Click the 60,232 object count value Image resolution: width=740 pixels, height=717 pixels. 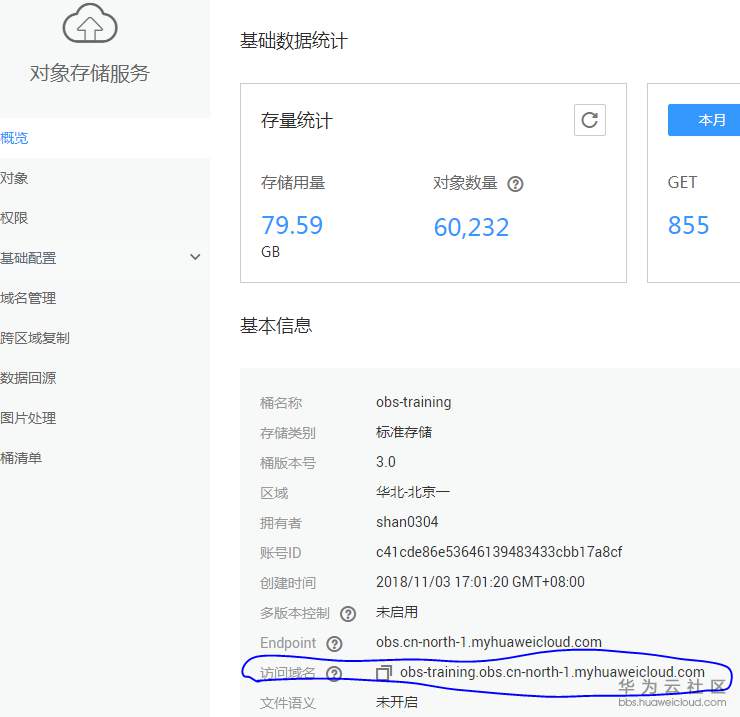[x=471, y=228]
